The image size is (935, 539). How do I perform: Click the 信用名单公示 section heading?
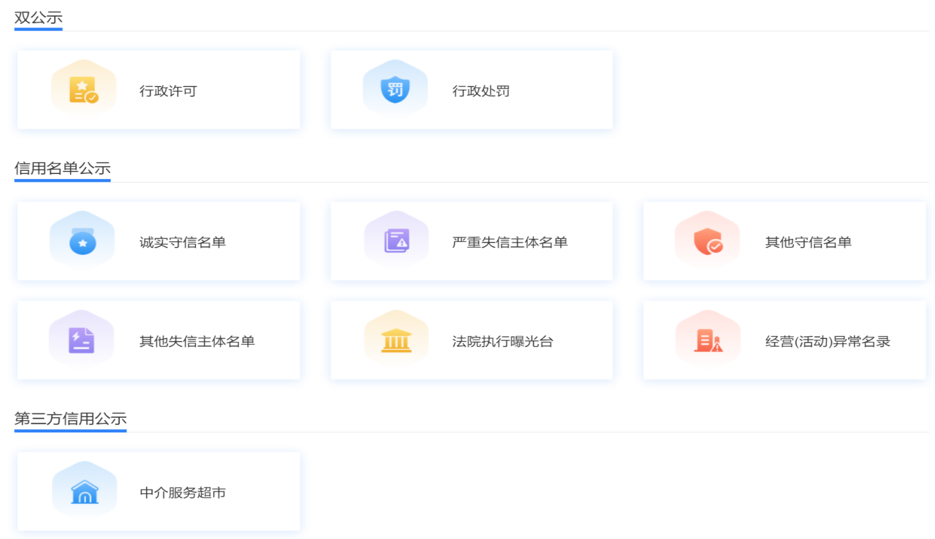62,168
